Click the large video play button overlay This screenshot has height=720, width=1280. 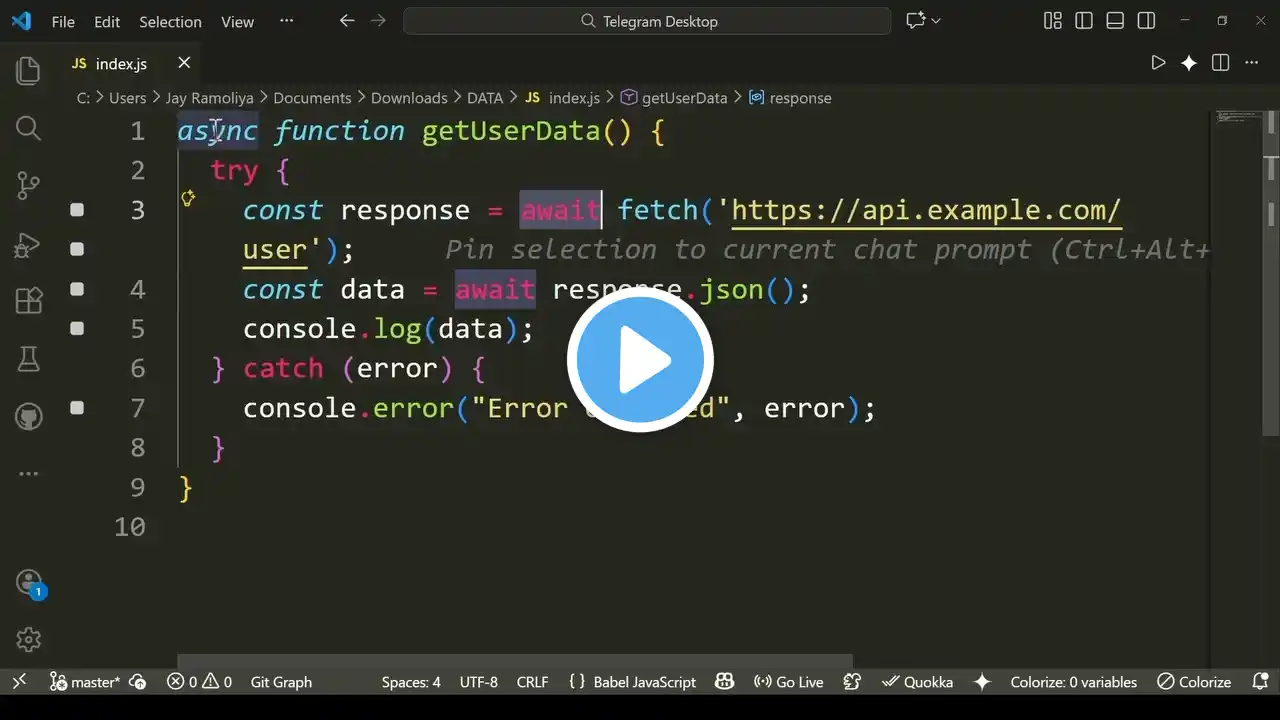(x=640, y=359)
